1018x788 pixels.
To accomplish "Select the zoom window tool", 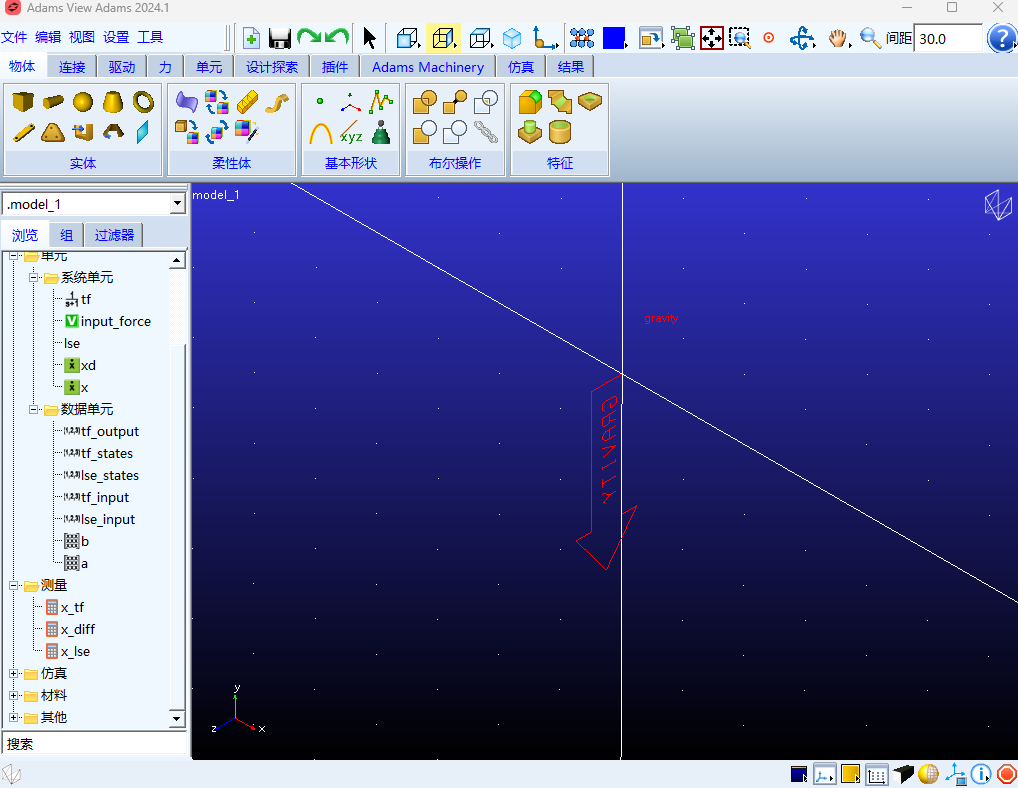I will (739, 38).
